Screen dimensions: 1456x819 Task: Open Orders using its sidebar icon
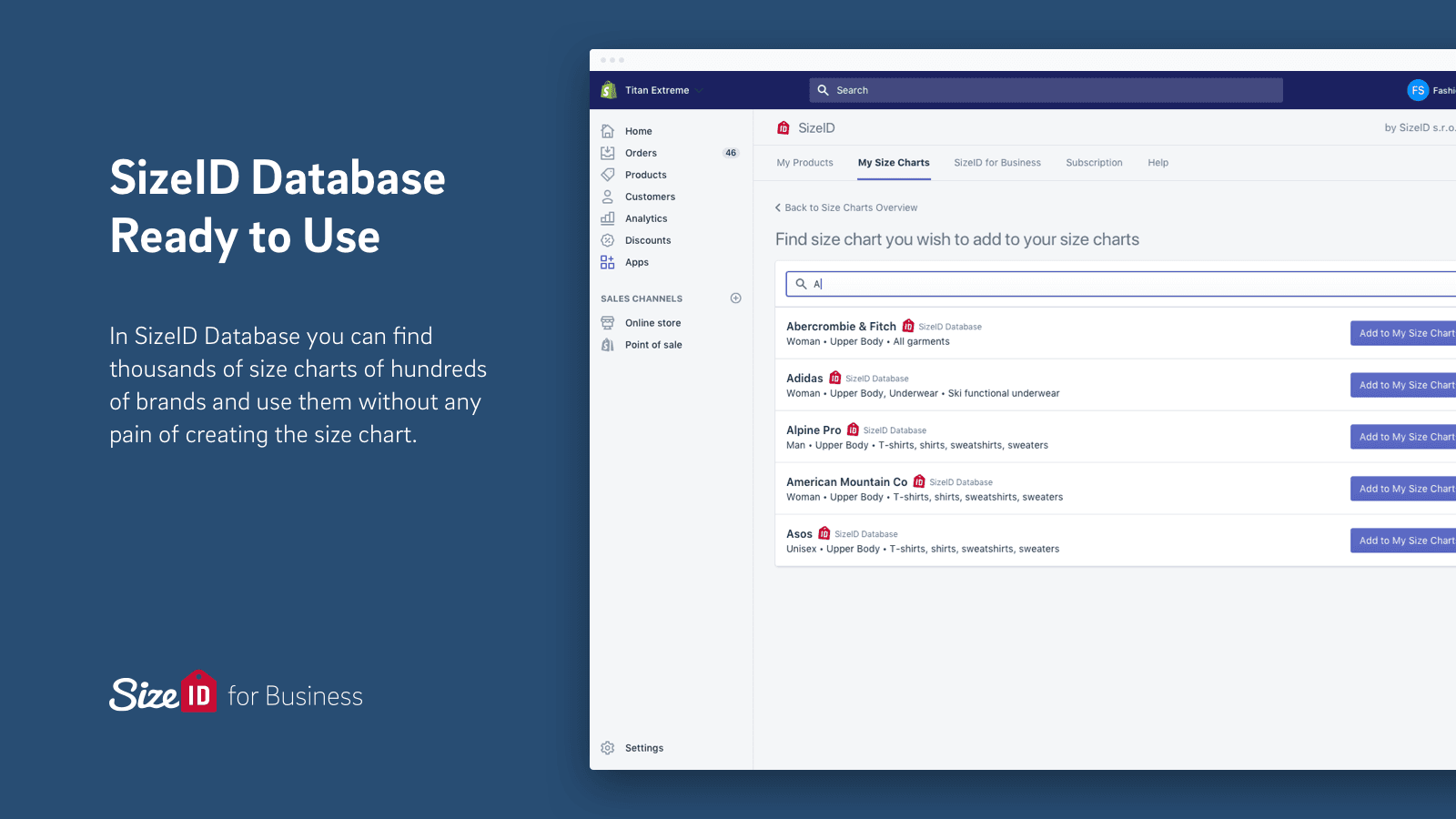pos(608,152)
